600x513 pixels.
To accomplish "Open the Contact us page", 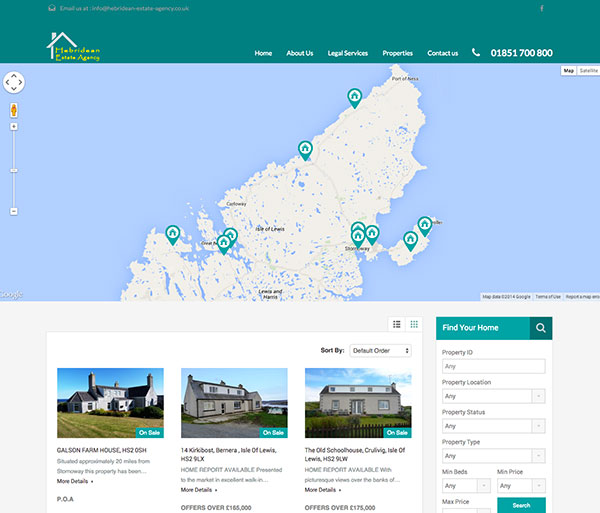I will (x=442, y=53).
